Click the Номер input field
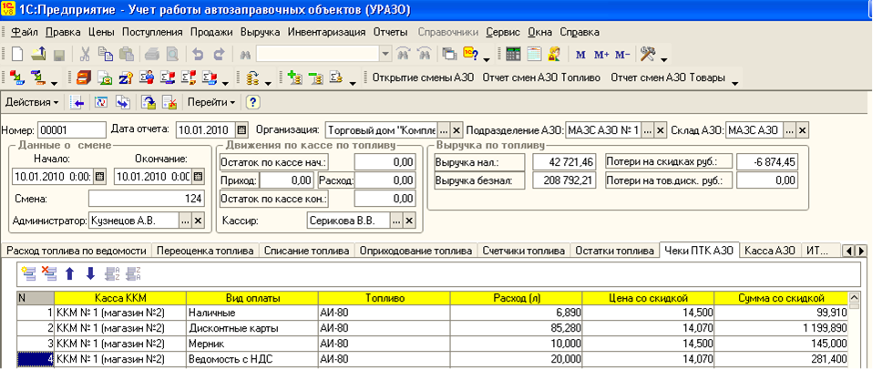 (71, 130)
